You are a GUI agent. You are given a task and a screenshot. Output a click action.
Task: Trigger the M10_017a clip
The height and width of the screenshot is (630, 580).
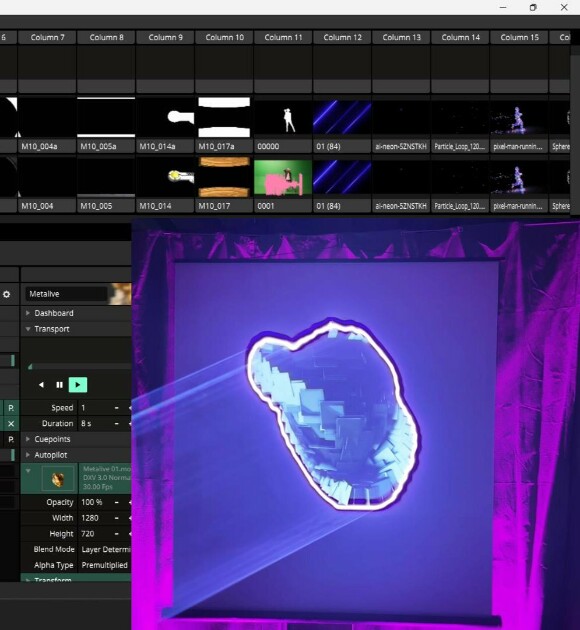coord(224,118)
